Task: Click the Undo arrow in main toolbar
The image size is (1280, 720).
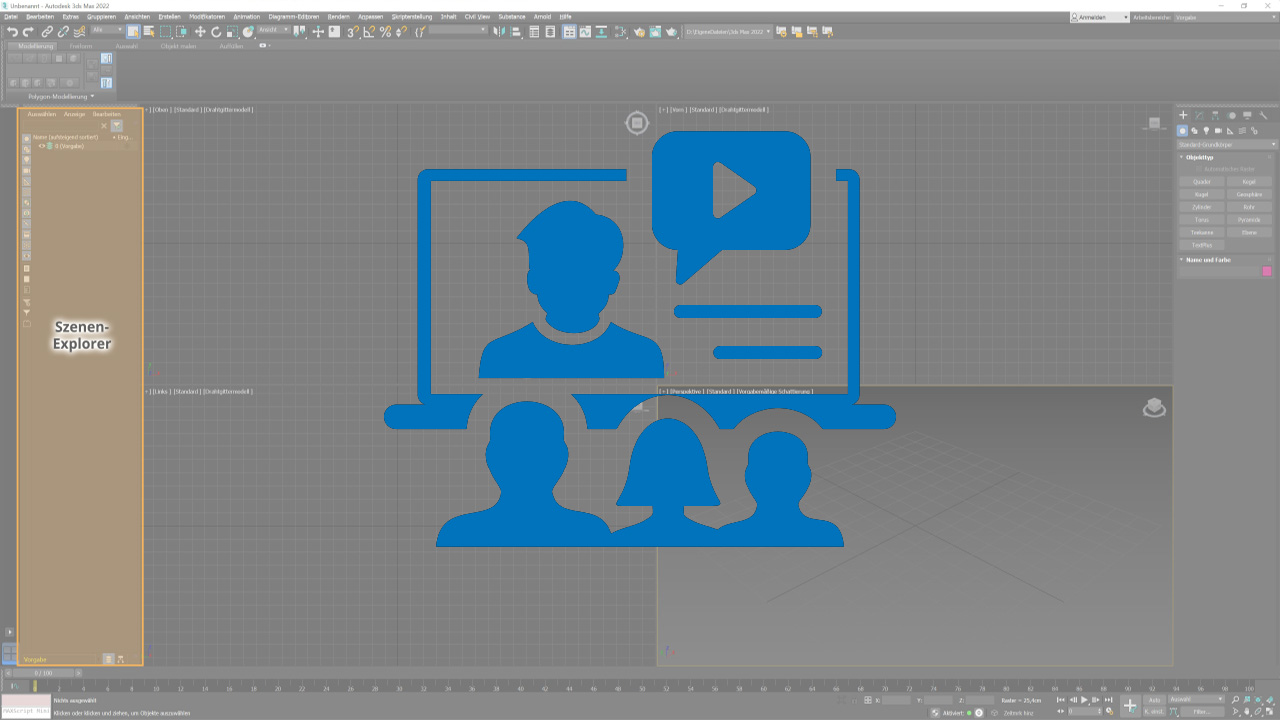Action: 12,32
